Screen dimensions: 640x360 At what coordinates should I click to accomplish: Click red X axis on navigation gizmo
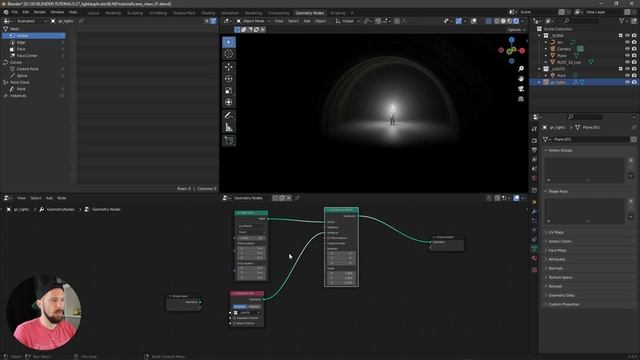(522, 51)
